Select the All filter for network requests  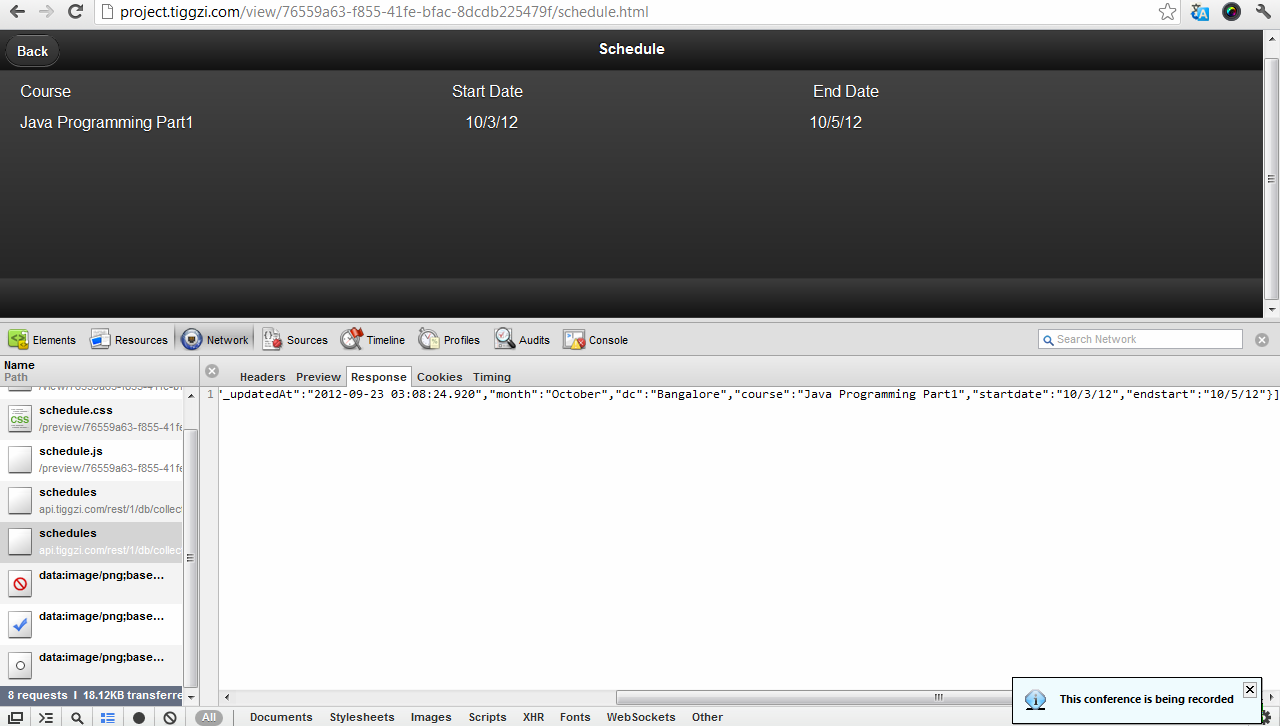pyautogui.click(x=208, y=717)
